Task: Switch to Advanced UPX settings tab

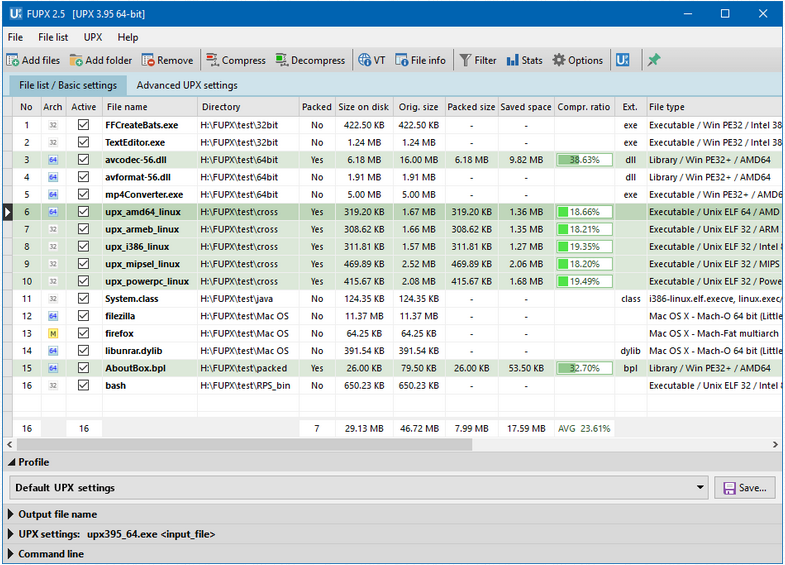Action: coord(187,86)
